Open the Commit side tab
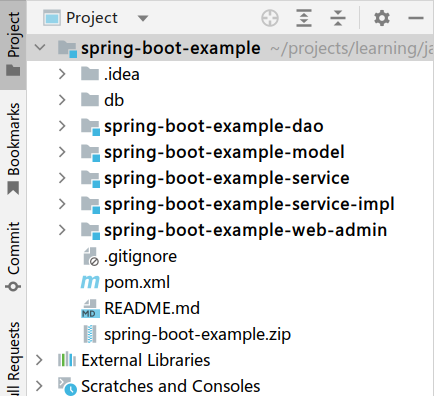Viewport: 434px width, 396px height. point(13,256)
